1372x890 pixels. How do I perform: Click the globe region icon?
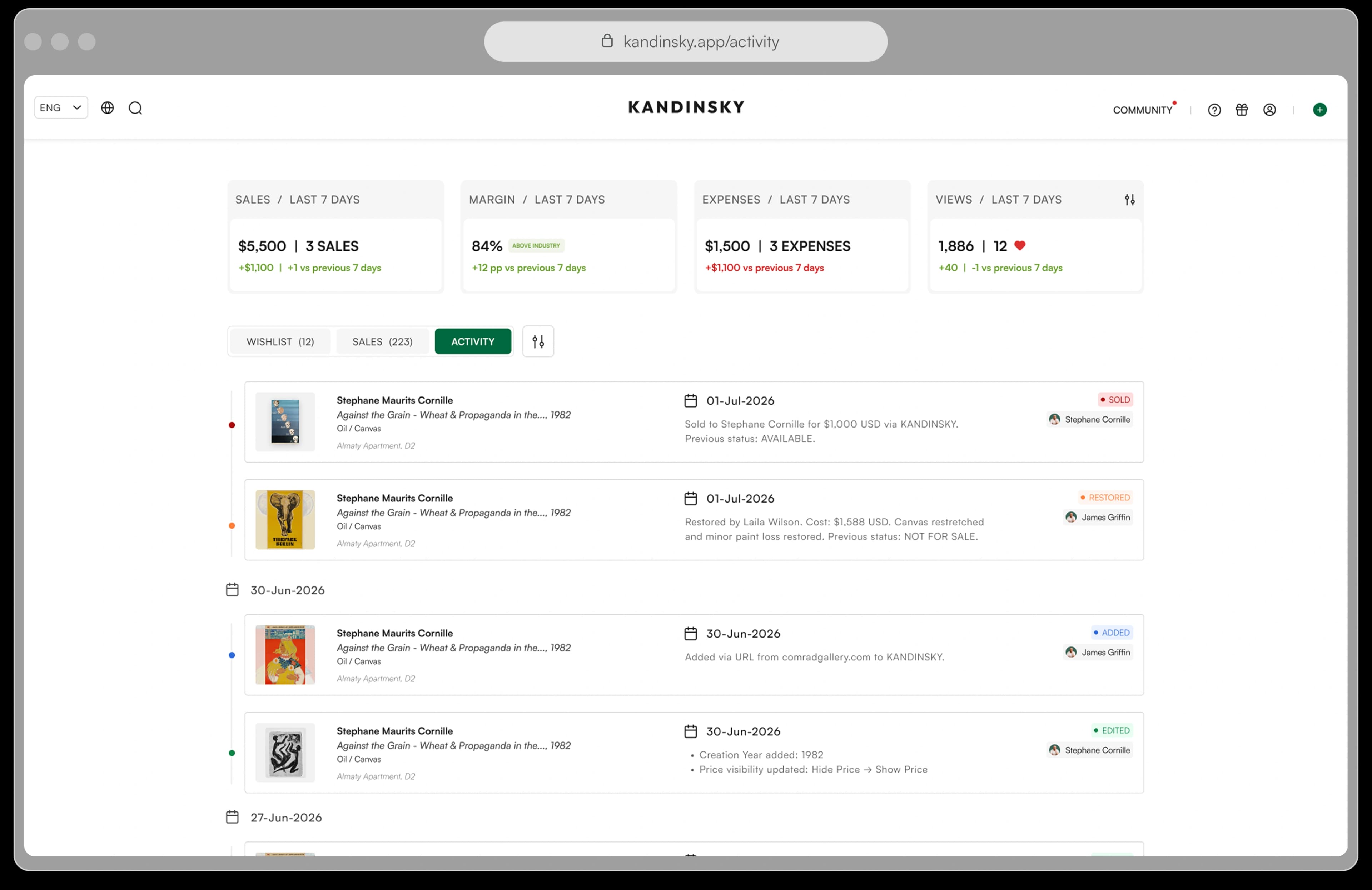107,108
